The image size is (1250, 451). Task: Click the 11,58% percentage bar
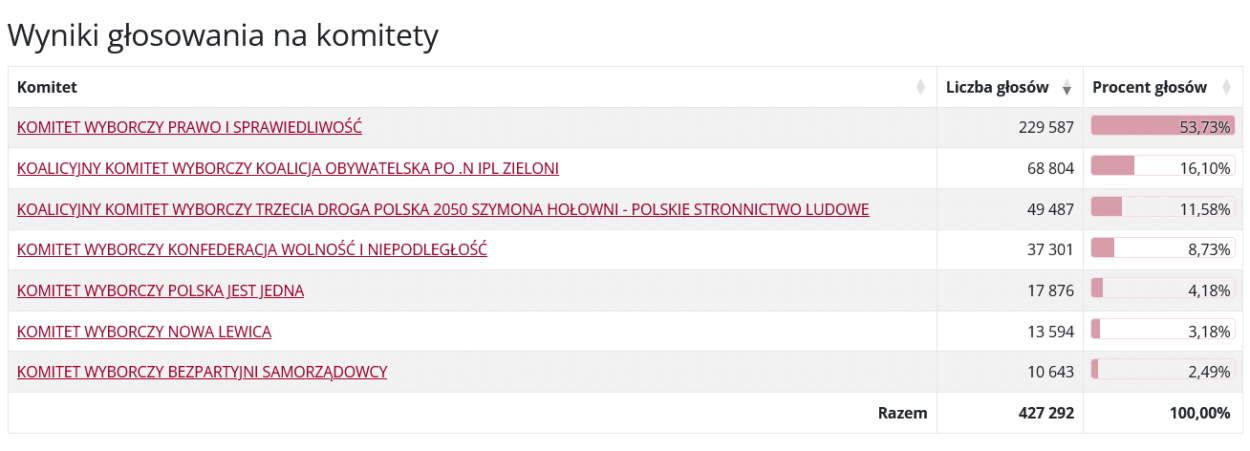tap(1163, 209)
